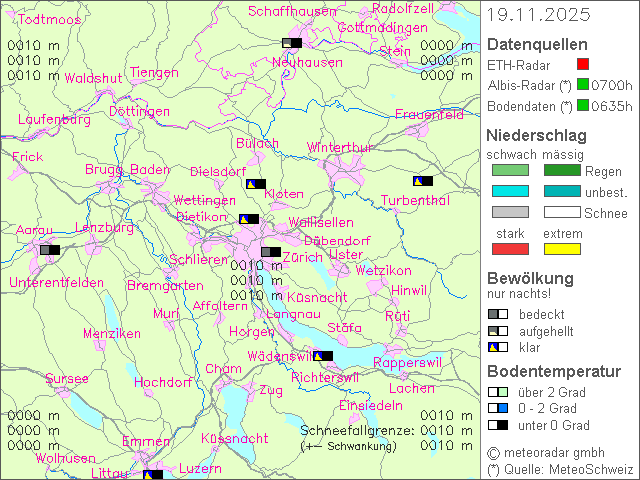The image size is (640, 480).
Task: Click the station icon near Wädenswil
Action: [x=323, y=355]
